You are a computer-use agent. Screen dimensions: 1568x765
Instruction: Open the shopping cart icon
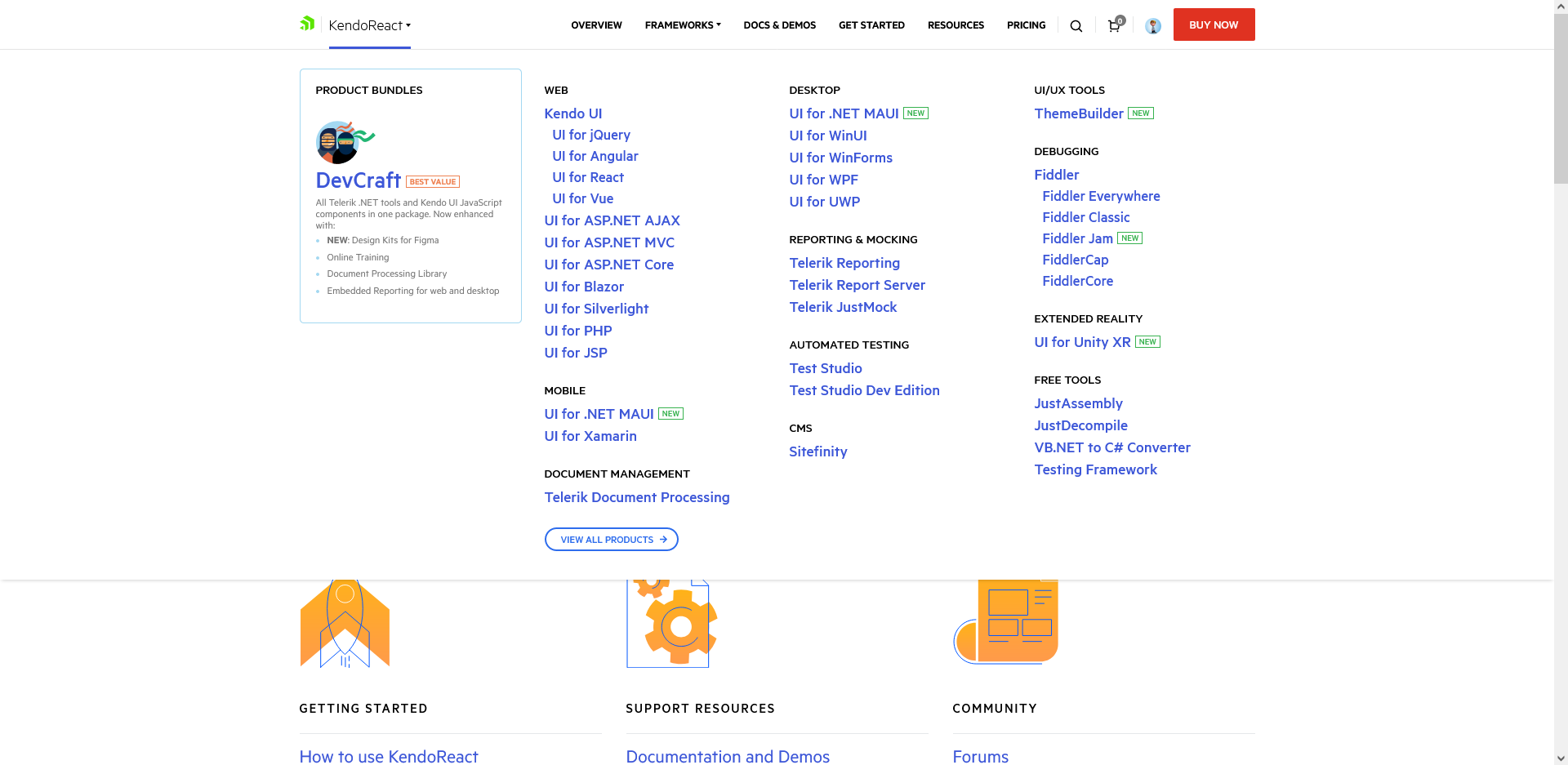tap(1114, 26)
